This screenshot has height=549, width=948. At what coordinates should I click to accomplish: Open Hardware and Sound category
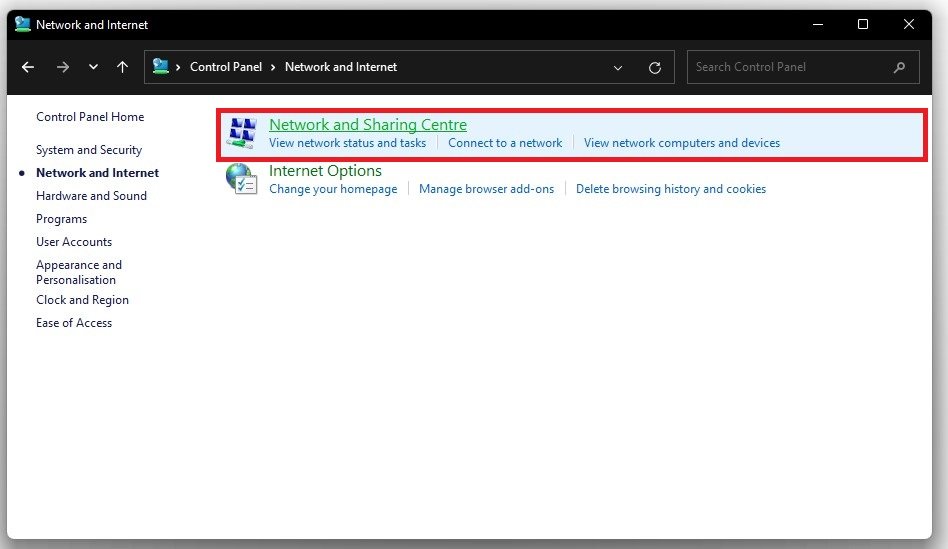point(91,196)
